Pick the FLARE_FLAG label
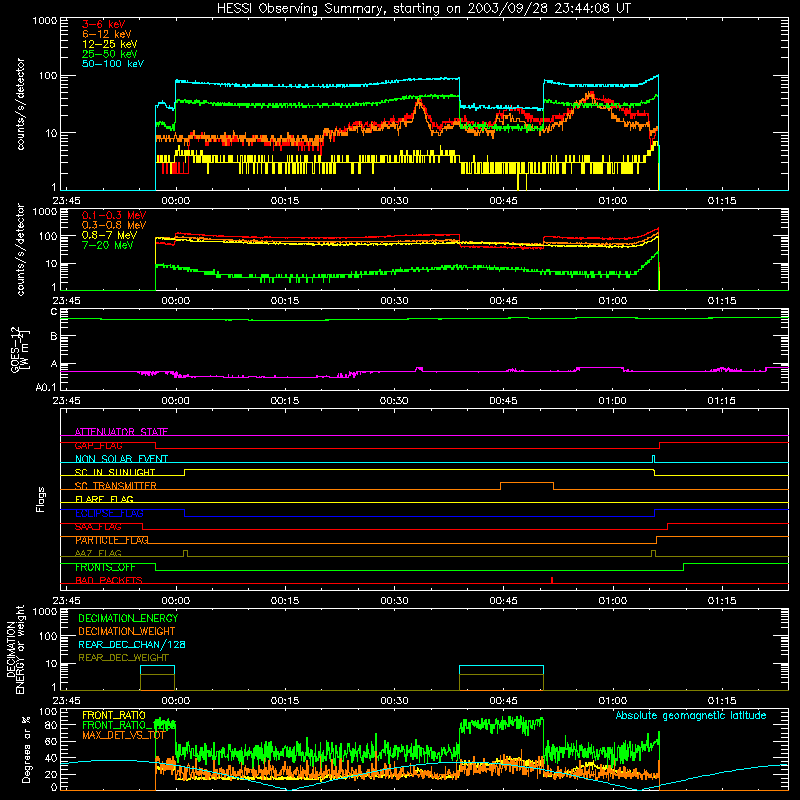Image resolution: width=800 pixels, height=800 pixels. (104, 499)
